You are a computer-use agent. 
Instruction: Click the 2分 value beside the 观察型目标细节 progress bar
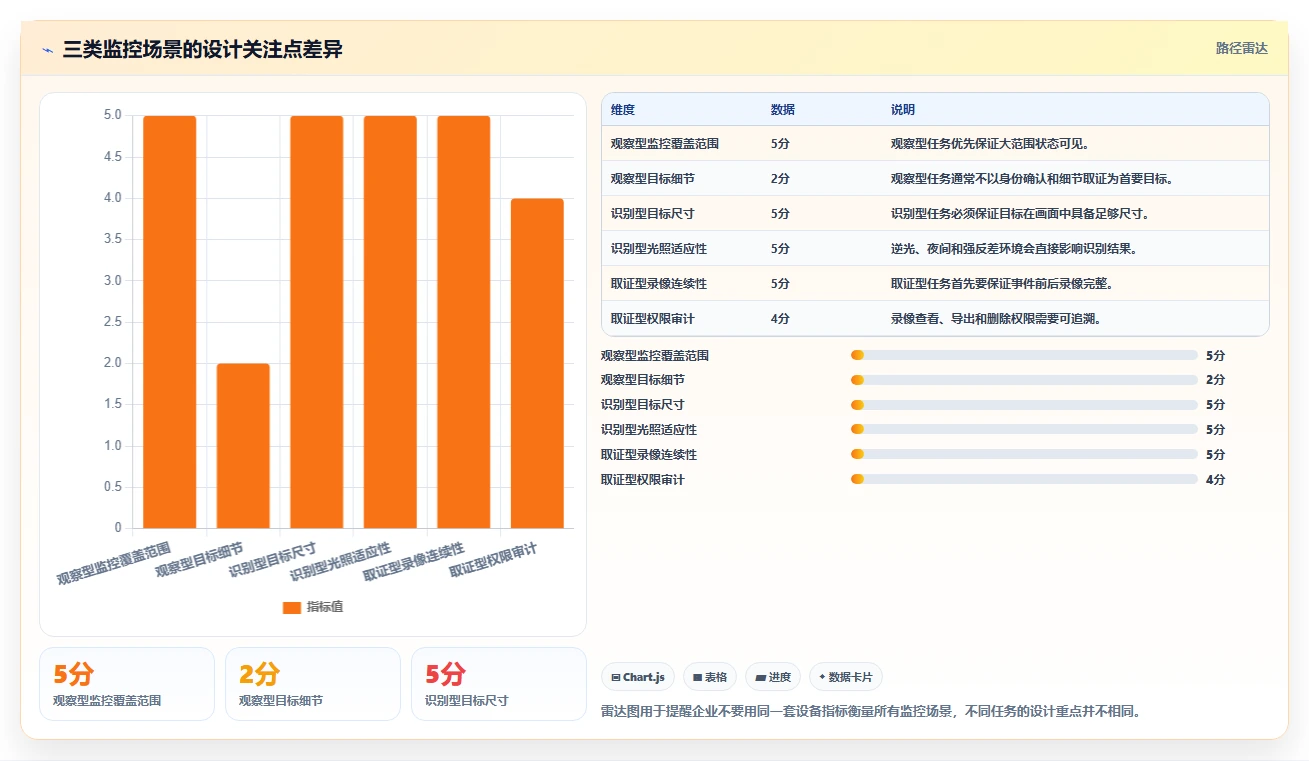click(x=1215, y=380)
